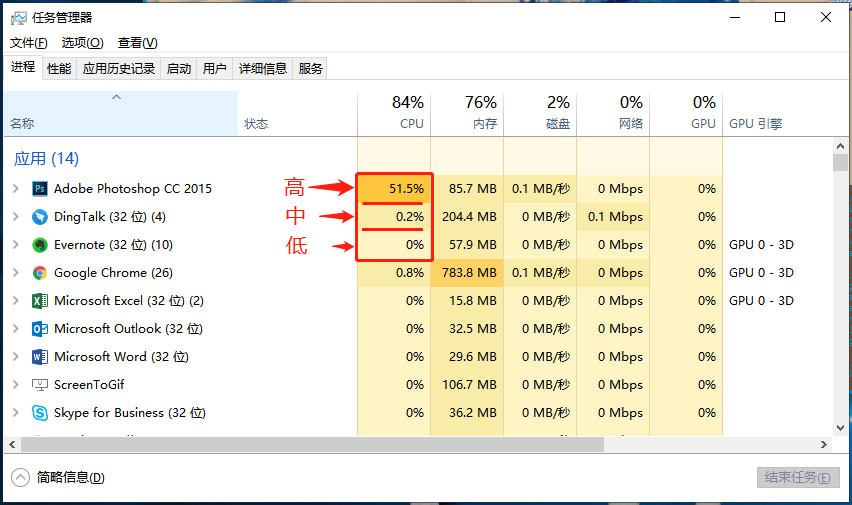Expand the Adobe Photoshop process group
Viewport: 852px width, 505px height.
[x=15, y=188]
